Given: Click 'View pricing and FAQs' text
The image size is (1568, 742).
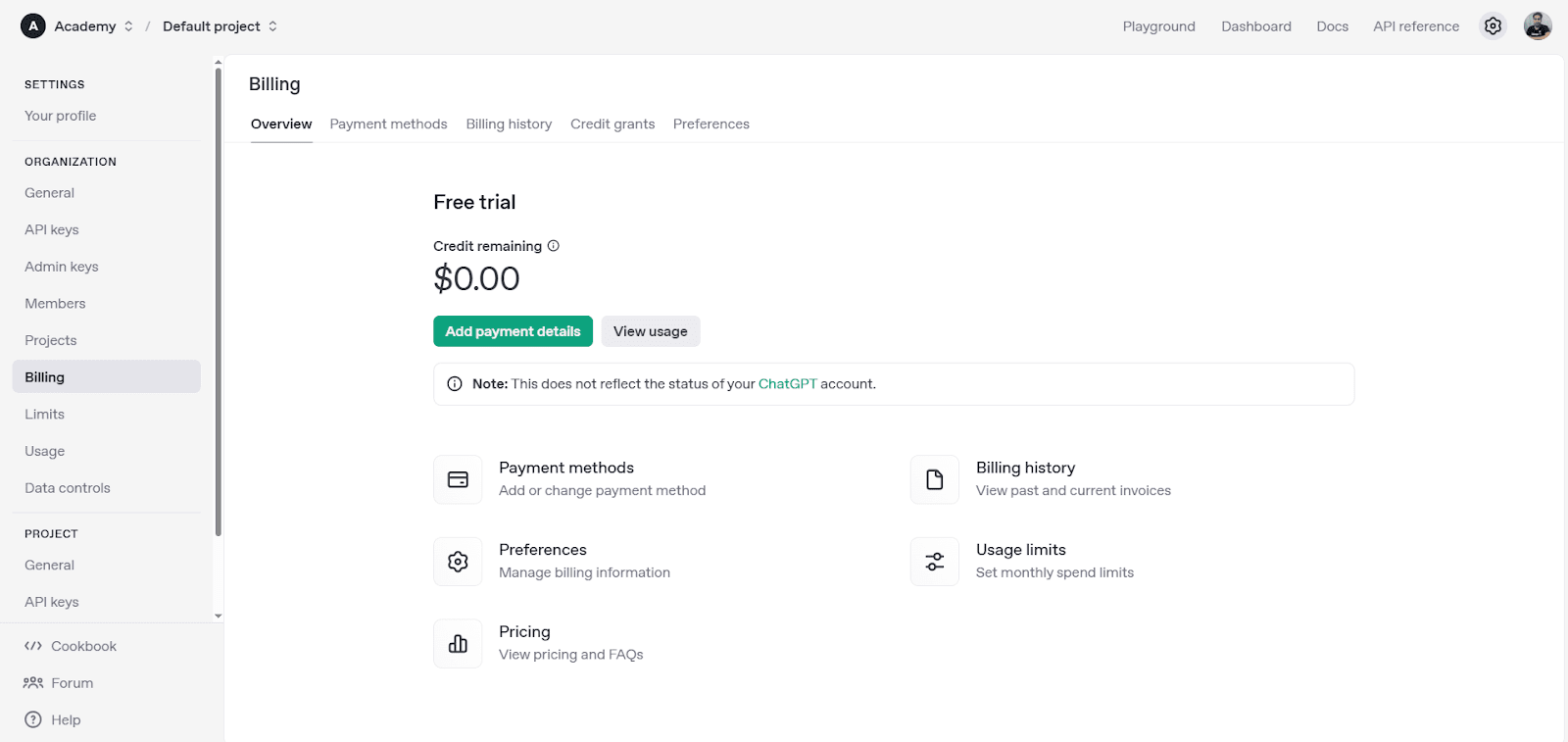Looking at the screenshot, I should pyautogui.click(x=571, y=655).
